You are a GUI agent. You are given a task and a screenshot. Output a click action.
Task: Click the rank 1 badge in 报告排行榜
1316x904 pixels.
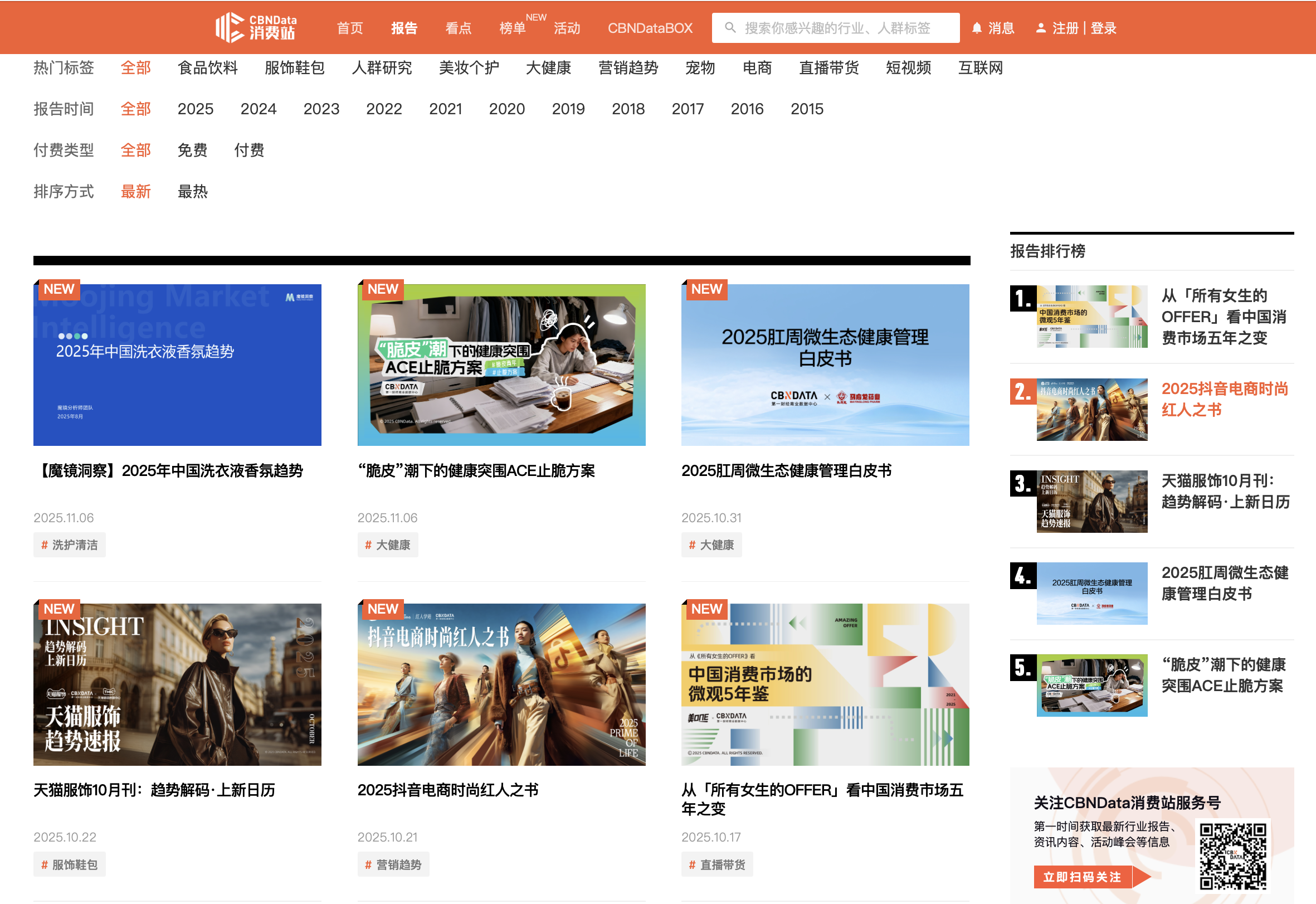(1023, 299)
